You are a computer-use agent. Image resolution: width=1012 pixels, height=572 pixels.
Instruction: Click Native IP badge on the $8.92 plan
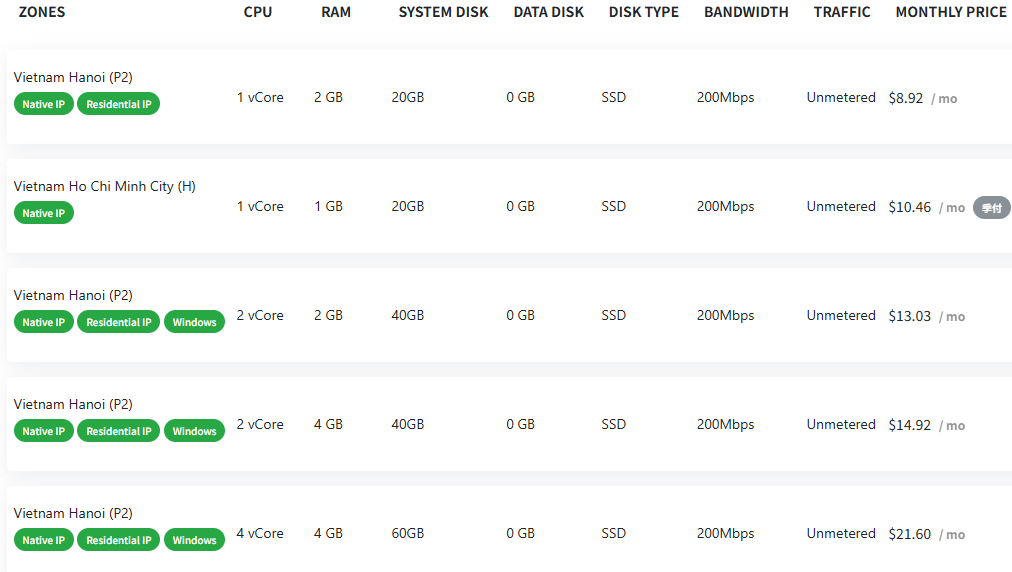44,104
